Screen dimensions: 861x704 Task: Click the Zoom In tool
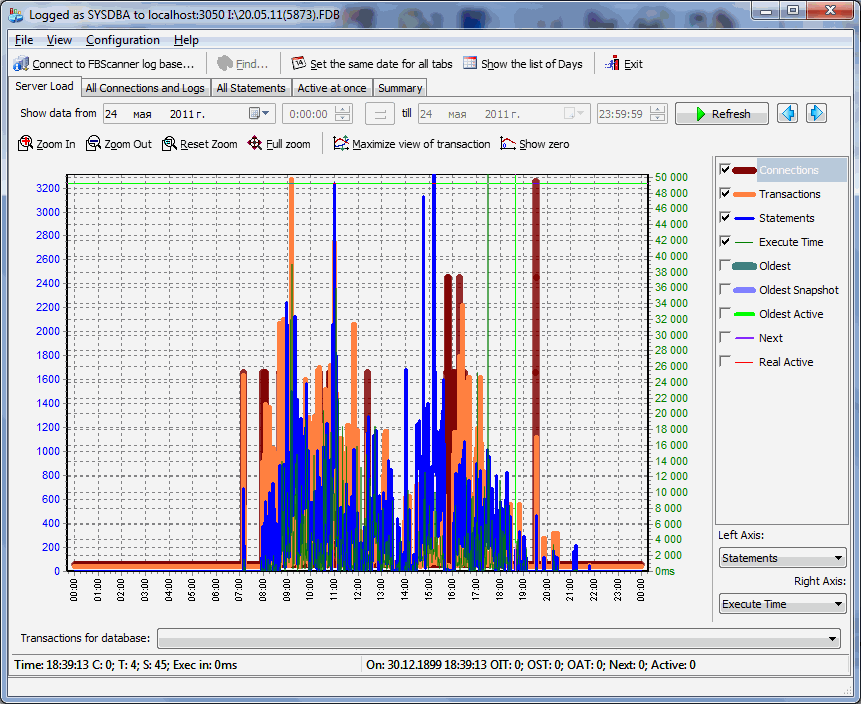click(46, 144)
